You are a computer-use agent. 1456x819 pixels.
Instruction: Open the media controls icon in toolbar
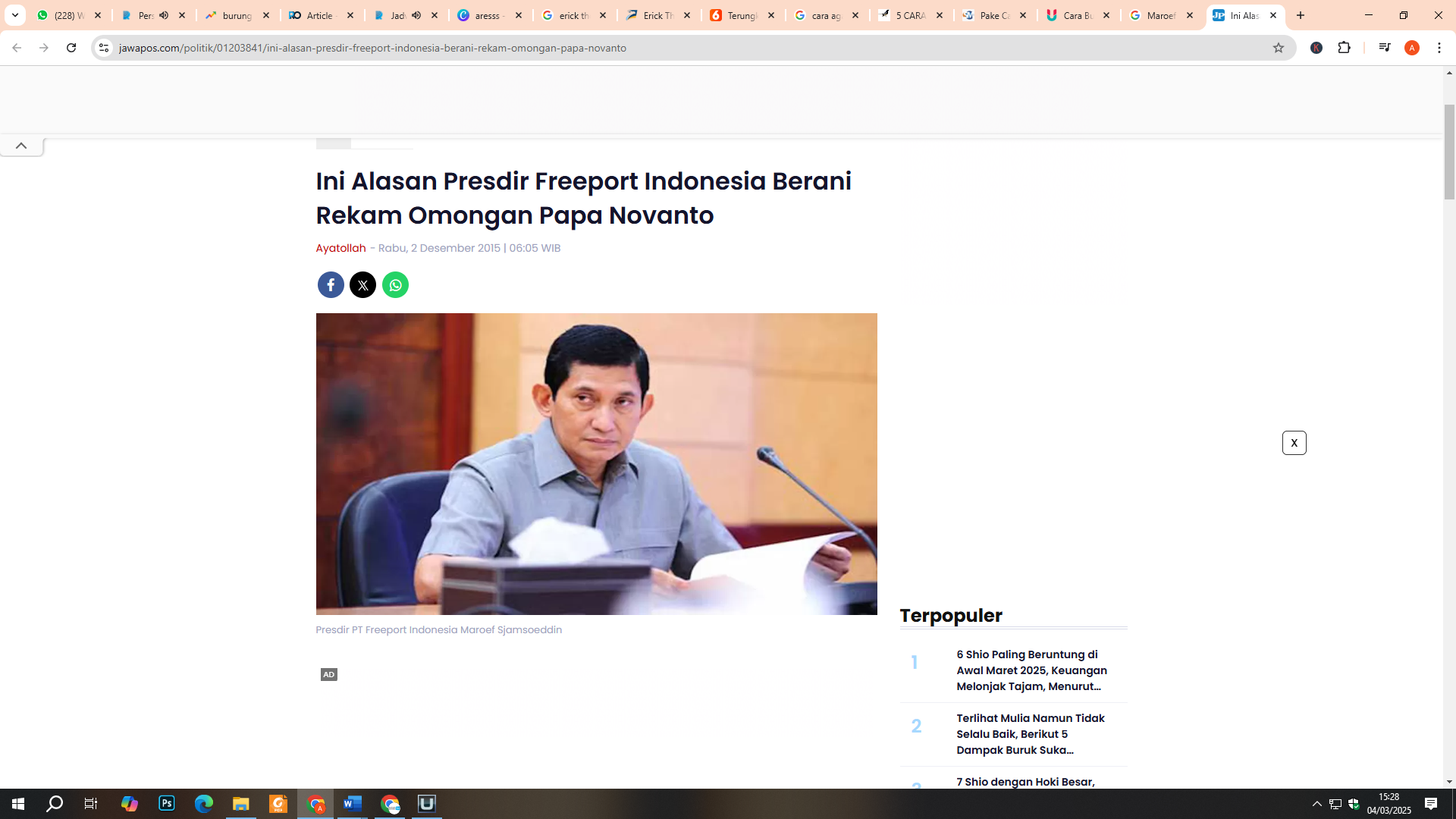pyautogui.click(x=1385, y=48)
